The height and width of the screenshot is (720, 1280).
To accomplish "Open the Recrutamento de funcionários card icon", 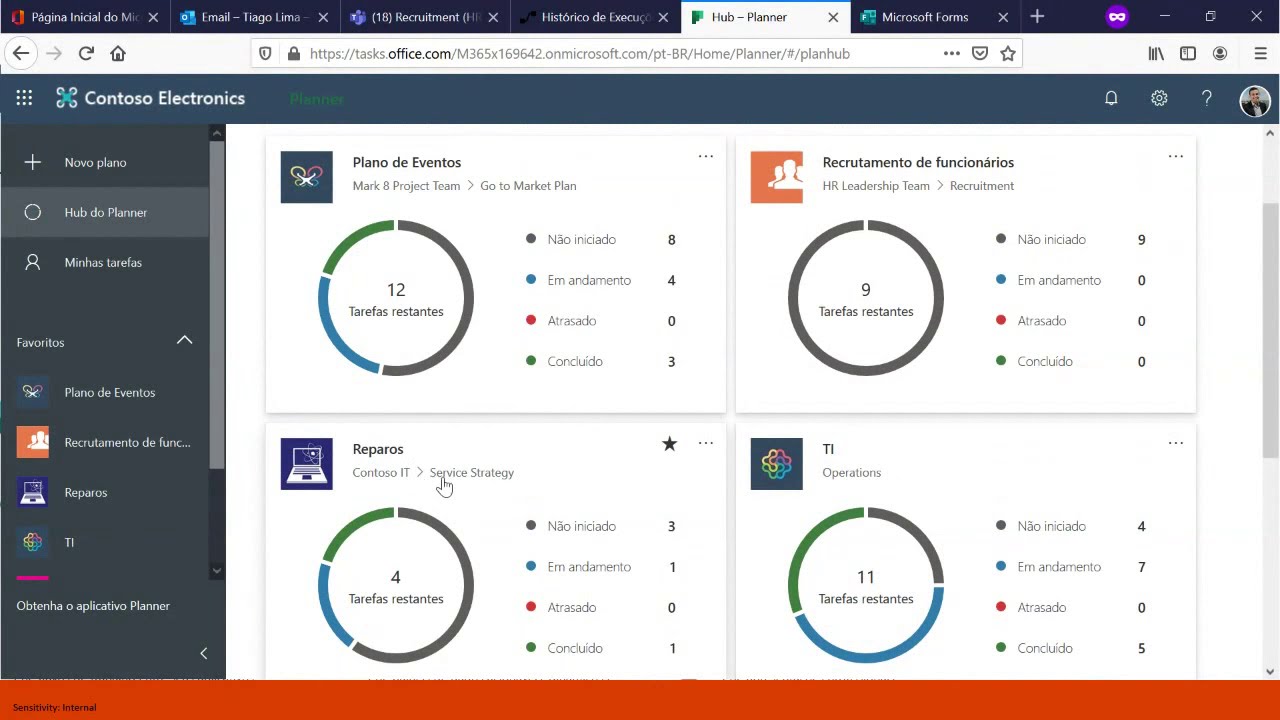I will 776,177.
